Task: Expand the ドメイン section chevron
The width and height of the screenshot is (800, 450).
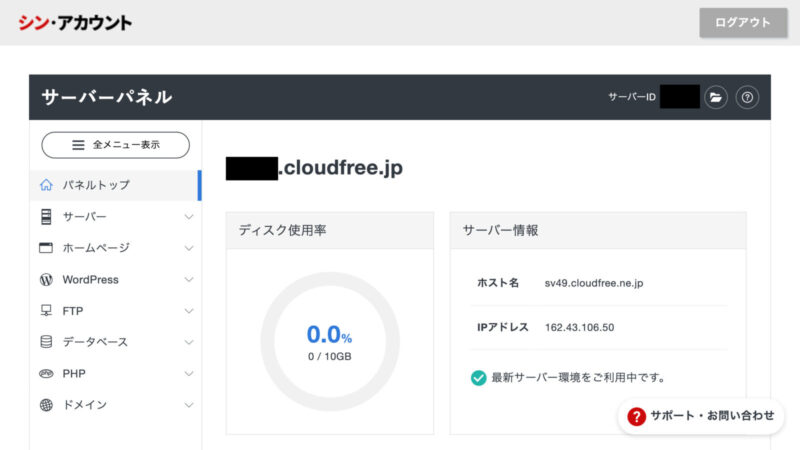Action: [189, 405]
